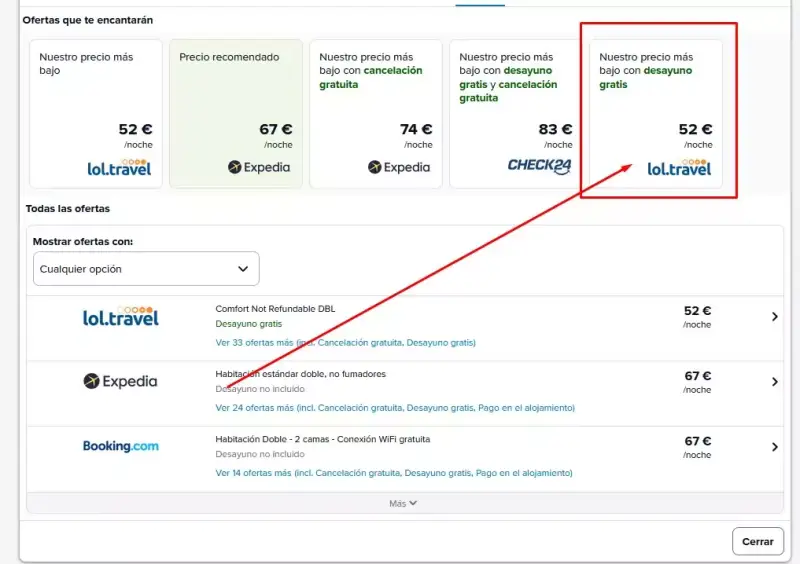The image size is (800, 564).
Task: Select the Precio recomendado Expedia card
Action: click(x=236, y=114)
